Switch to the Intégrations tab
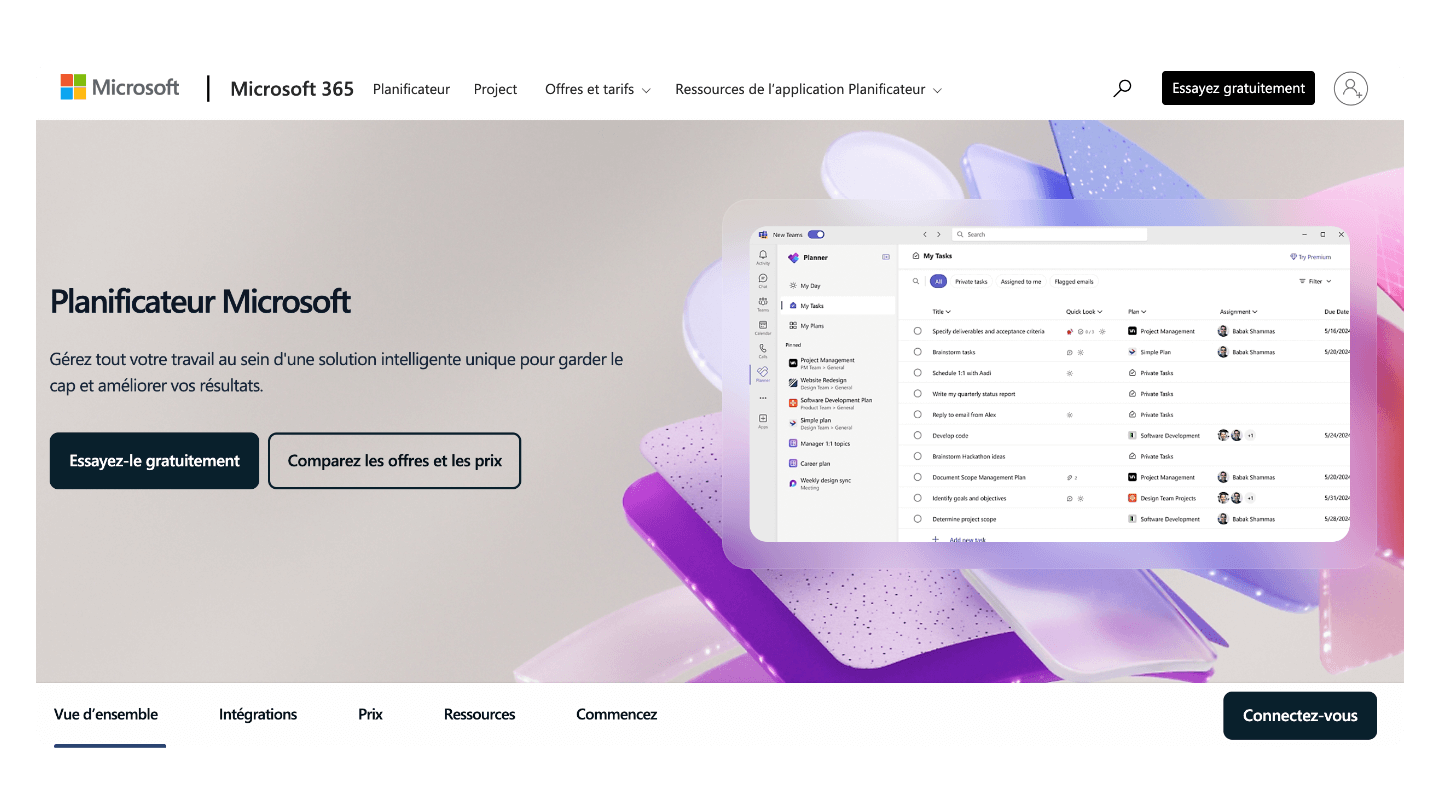 pos(258,714)
